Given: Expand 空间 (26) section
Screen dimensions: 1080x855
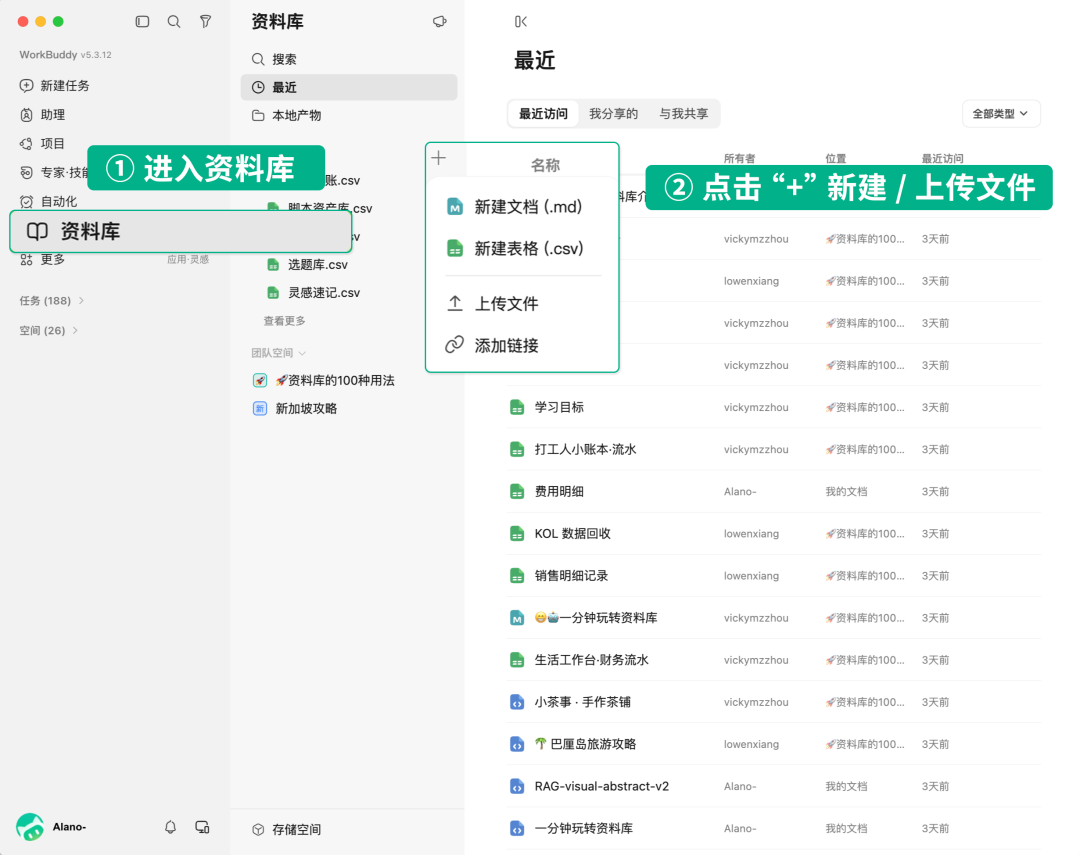Looking at the screenshot, I should point(49,331).
